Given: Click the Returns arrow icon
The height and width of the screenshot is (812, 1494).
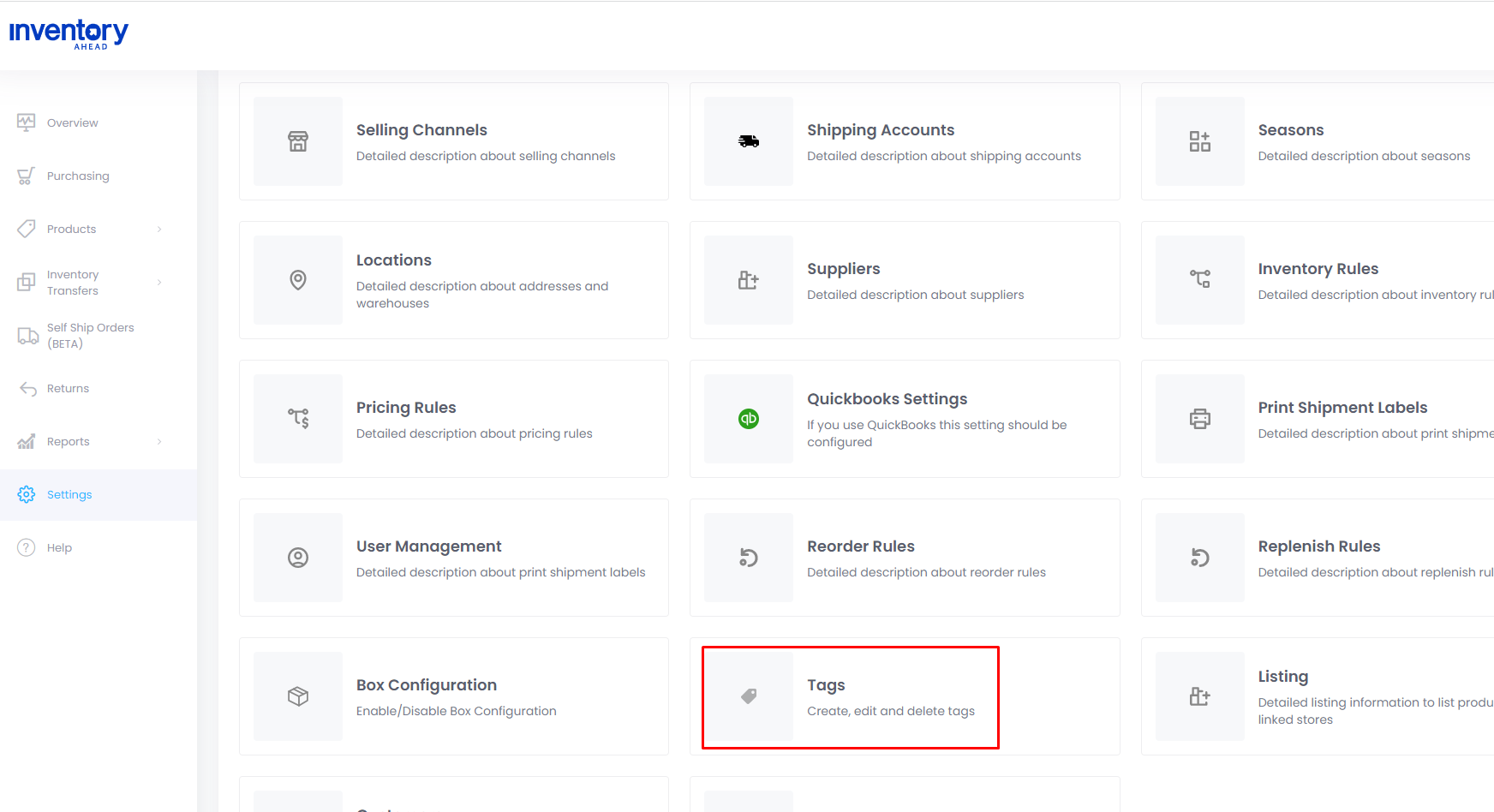Looking at the screenshot, I should click(x=27, y=388).
